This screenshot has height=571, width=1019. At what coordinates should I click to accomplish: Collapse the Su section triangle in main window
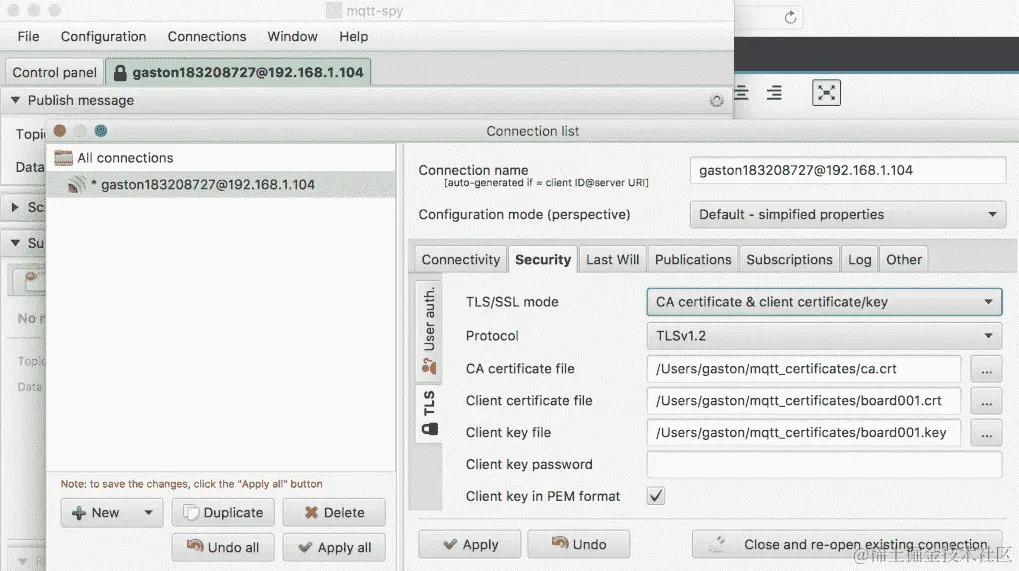coord(15,243)
